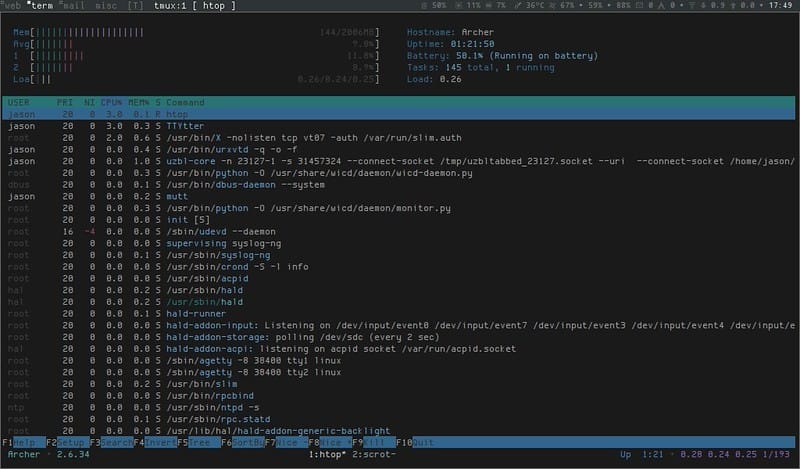The height and width of the screenshot is (469, 800).
Task: Click F9 Kill in htop footer
Action: (374, 442)
